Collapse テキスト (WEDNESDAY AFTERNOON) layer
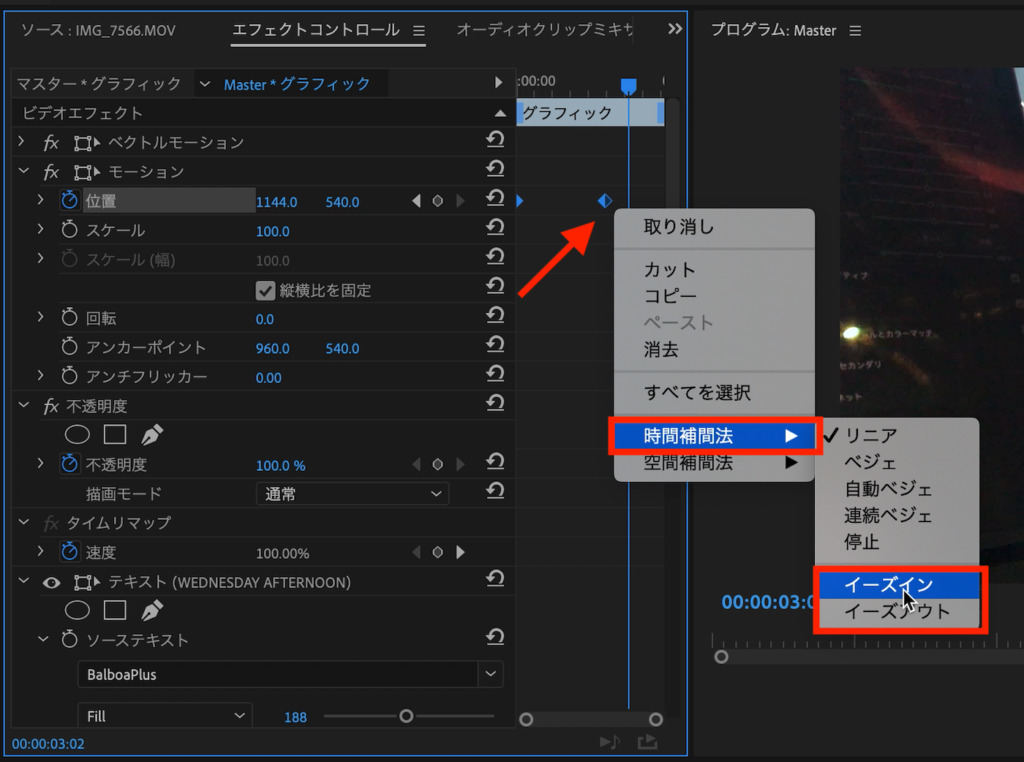The height and width of the screenshot is (762, 1024). tap(24, 580)
